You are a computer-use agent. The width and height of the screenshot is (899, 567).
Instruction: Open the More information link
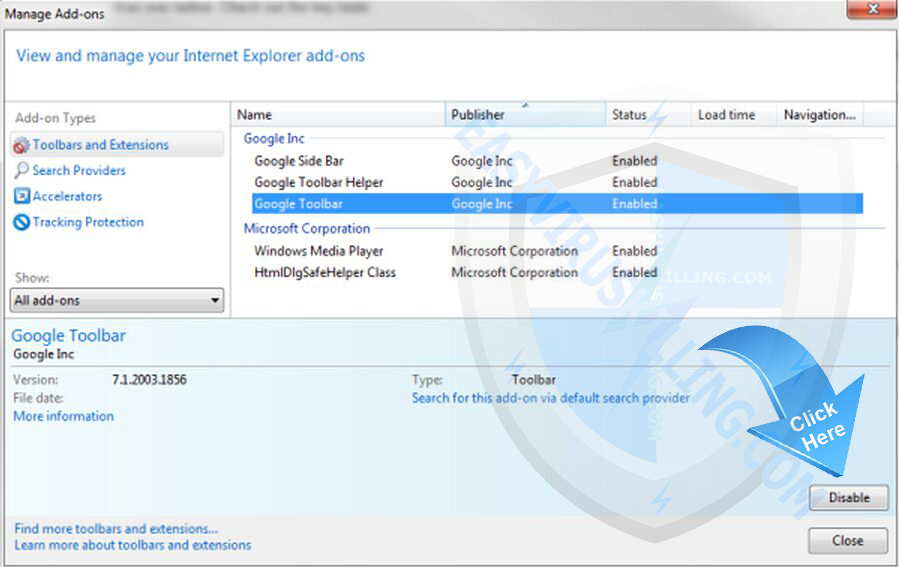[63, 416]
